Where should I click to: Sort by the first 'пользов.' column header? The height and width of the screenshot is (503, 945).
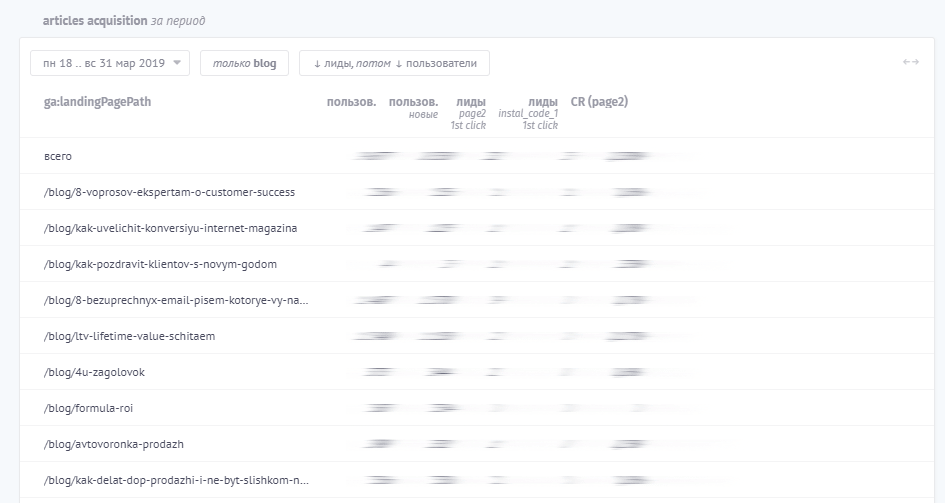coord(351,102)
